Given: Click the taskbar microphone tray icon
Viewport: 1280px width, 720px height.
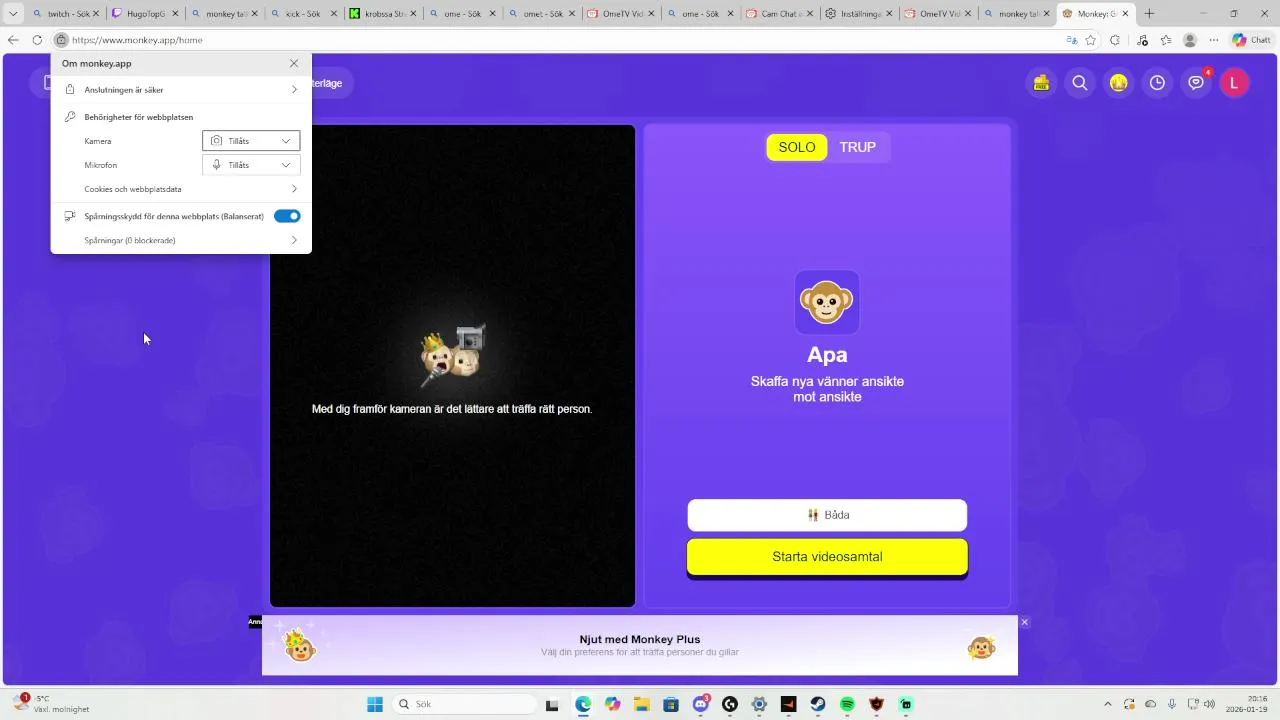Looking at the screenshot, I should [1172, 704].
